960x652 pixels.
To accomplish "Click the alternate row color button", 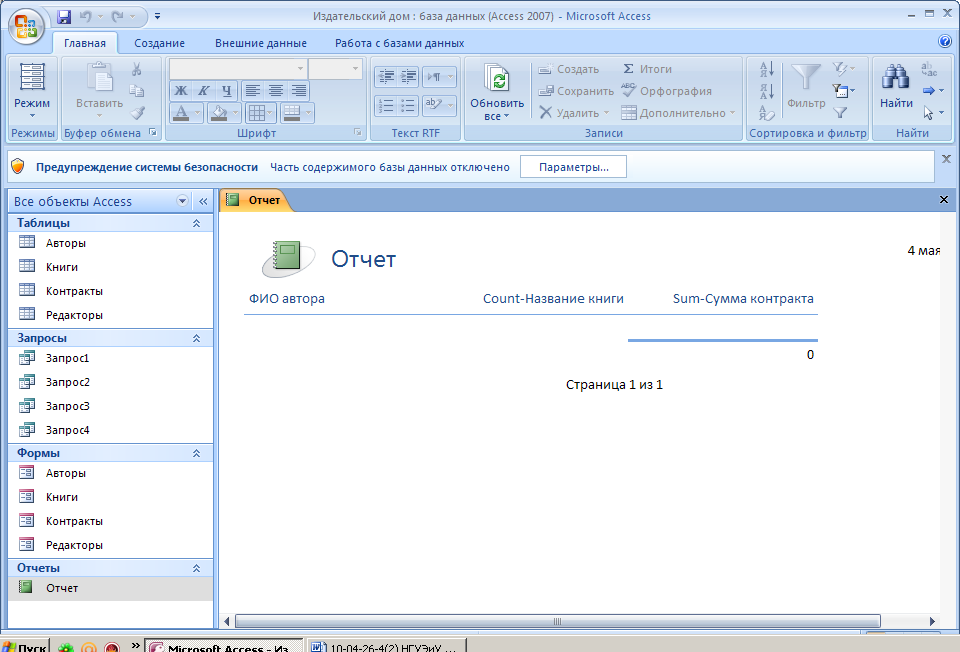I will (292, 113).
